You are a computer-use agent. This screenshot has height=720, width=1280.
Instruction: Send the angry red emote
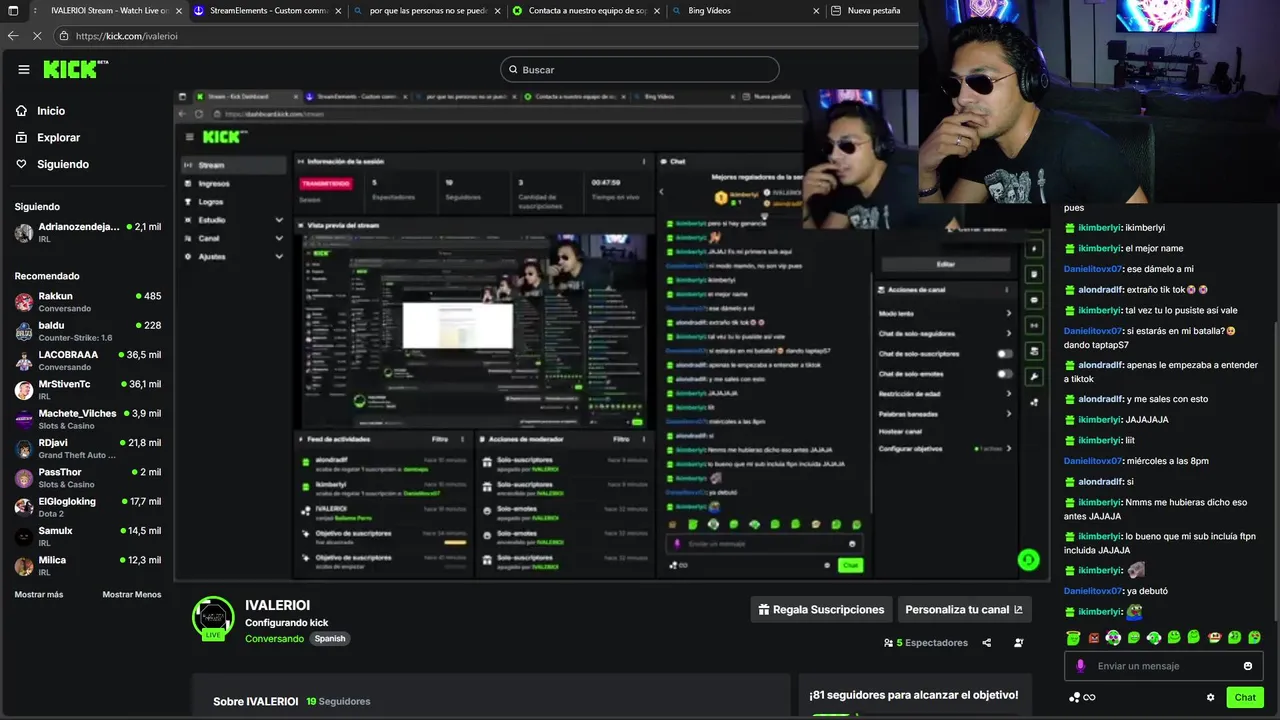[1093, 637]
